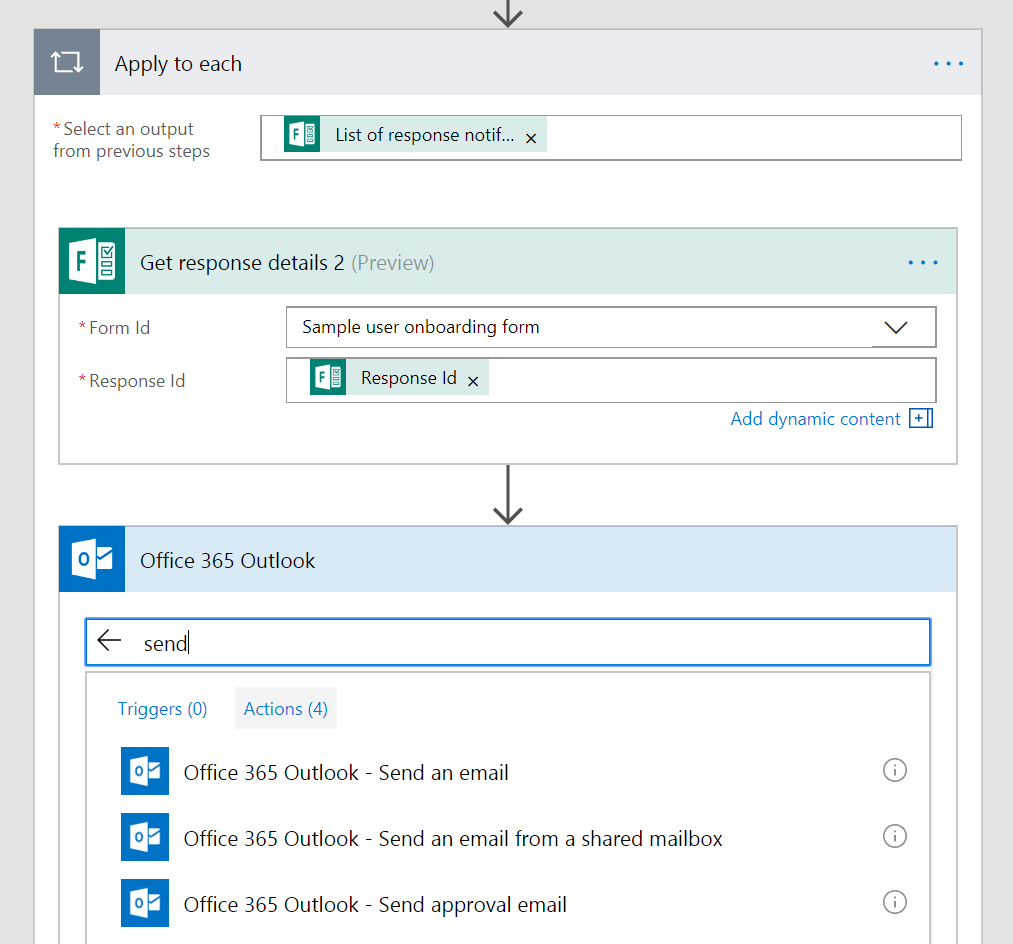Choose Send an email from a shared mailbox
The height and width of the screenshot is (944, 1013).
[x=452, y=838]
